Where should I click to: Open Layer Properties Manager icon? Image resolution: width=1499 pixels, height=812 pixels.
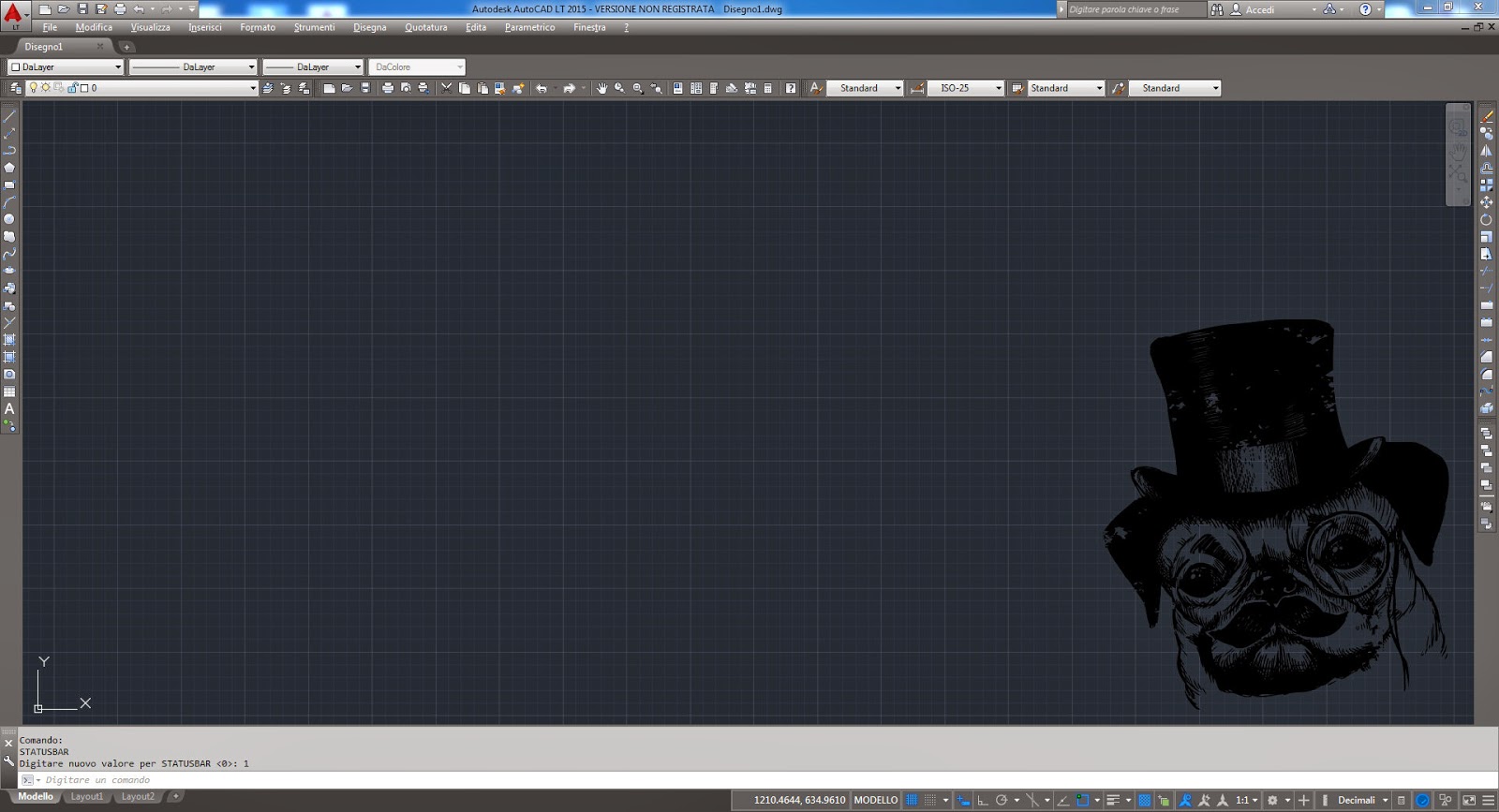[14, 88]
